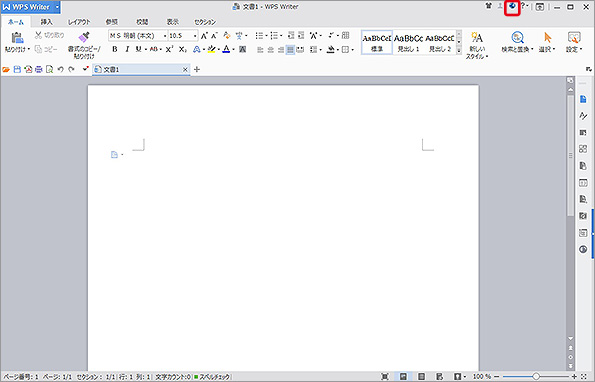Toggle spell check in status bar
This screenshot has width=595, height=382.
point(212,377)
